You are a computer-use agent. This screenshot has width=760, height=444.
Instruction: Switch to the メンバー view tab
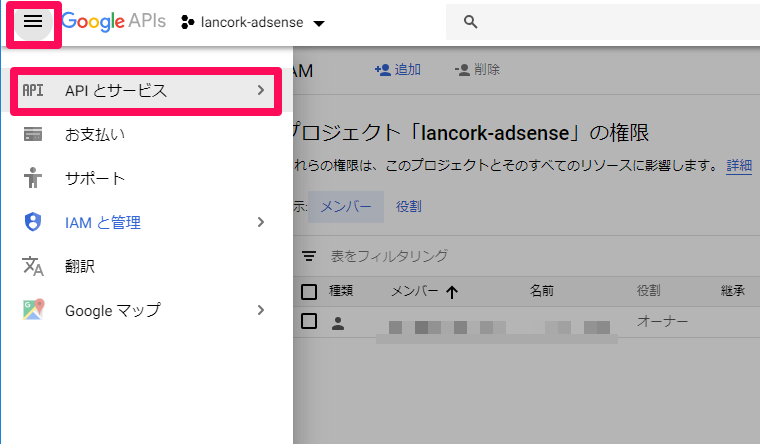pyautogui.click(x=346, y=206)
